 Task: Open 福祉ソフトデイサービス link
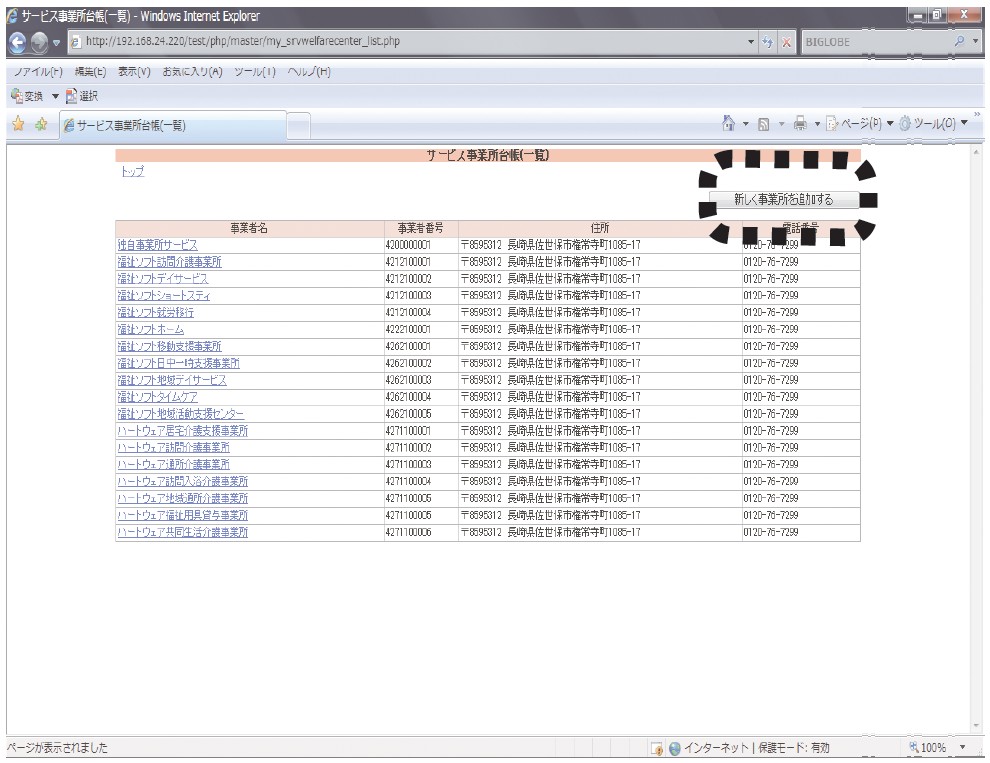[x=163, y=279]
